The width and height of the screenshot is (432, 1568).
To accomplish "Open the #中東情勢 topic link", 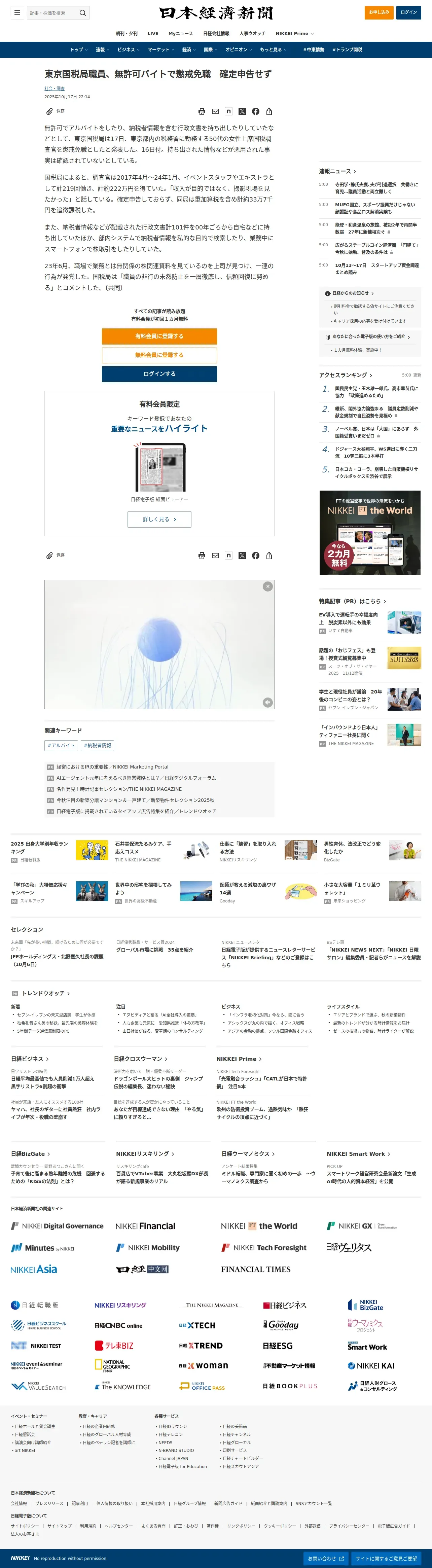I will pos(314,50).
